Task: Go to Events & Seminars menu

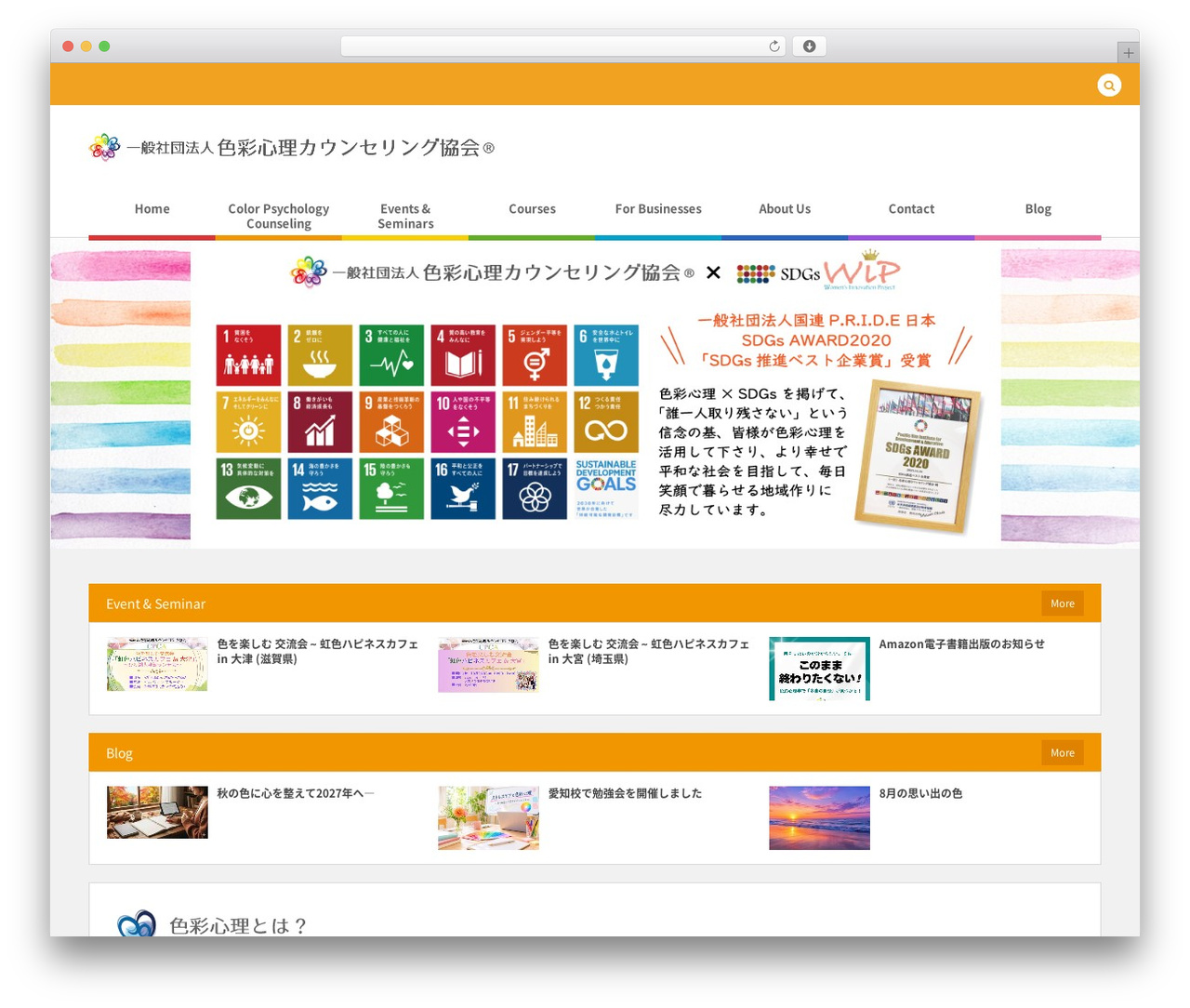Action: coord(405,216)
